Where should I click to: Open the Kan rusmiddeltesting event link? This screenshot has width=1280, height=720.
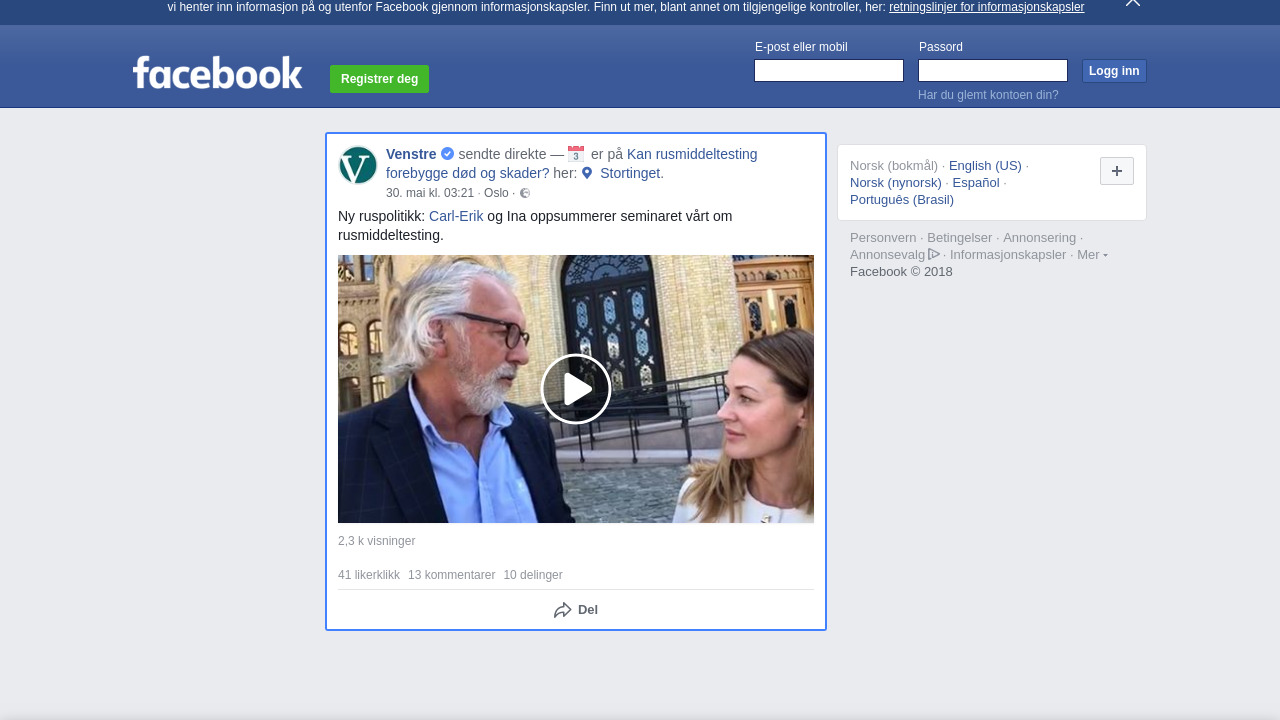pos(572,163)
